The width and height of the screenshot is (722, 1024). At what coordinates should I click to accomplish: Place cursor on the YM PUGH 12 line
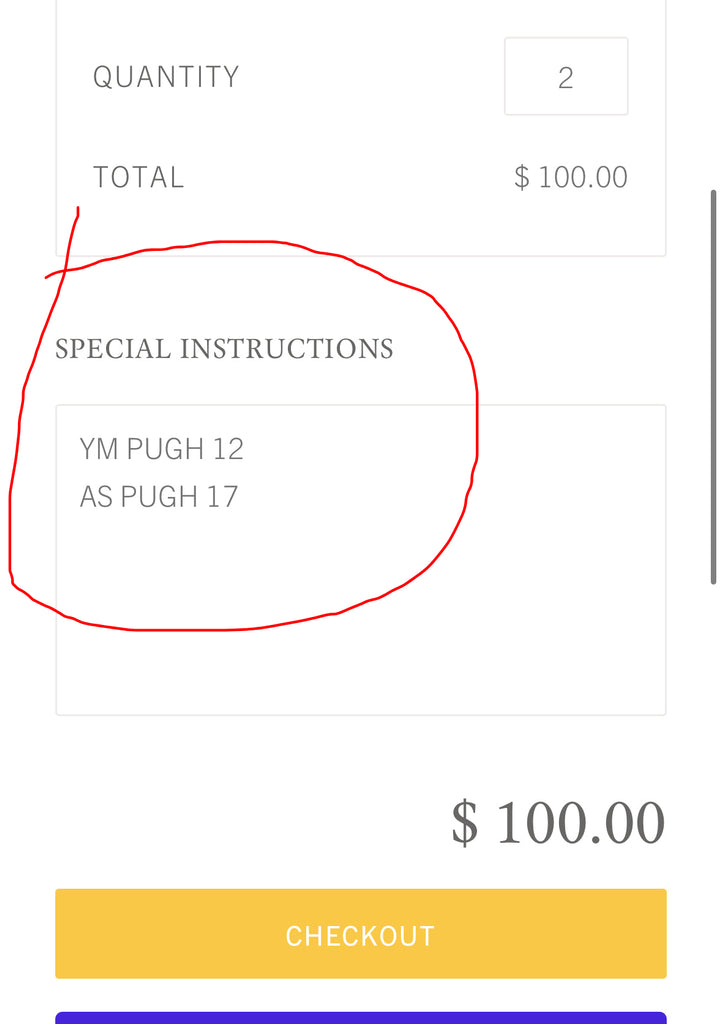[161, 449]
